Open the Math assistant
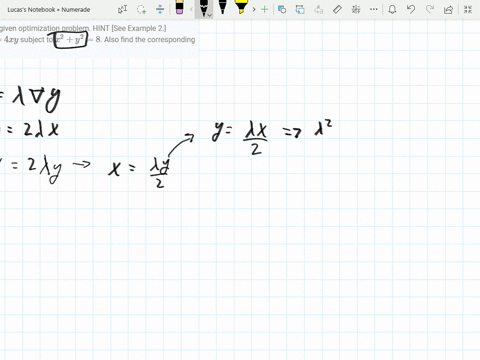The width and height of the screenshot is (480, 360). 356,9
